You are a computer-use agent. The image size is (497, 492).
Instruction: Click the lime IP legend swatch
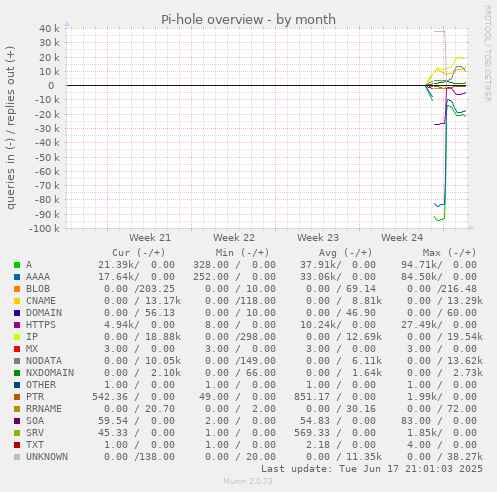(x=17, y=337)
